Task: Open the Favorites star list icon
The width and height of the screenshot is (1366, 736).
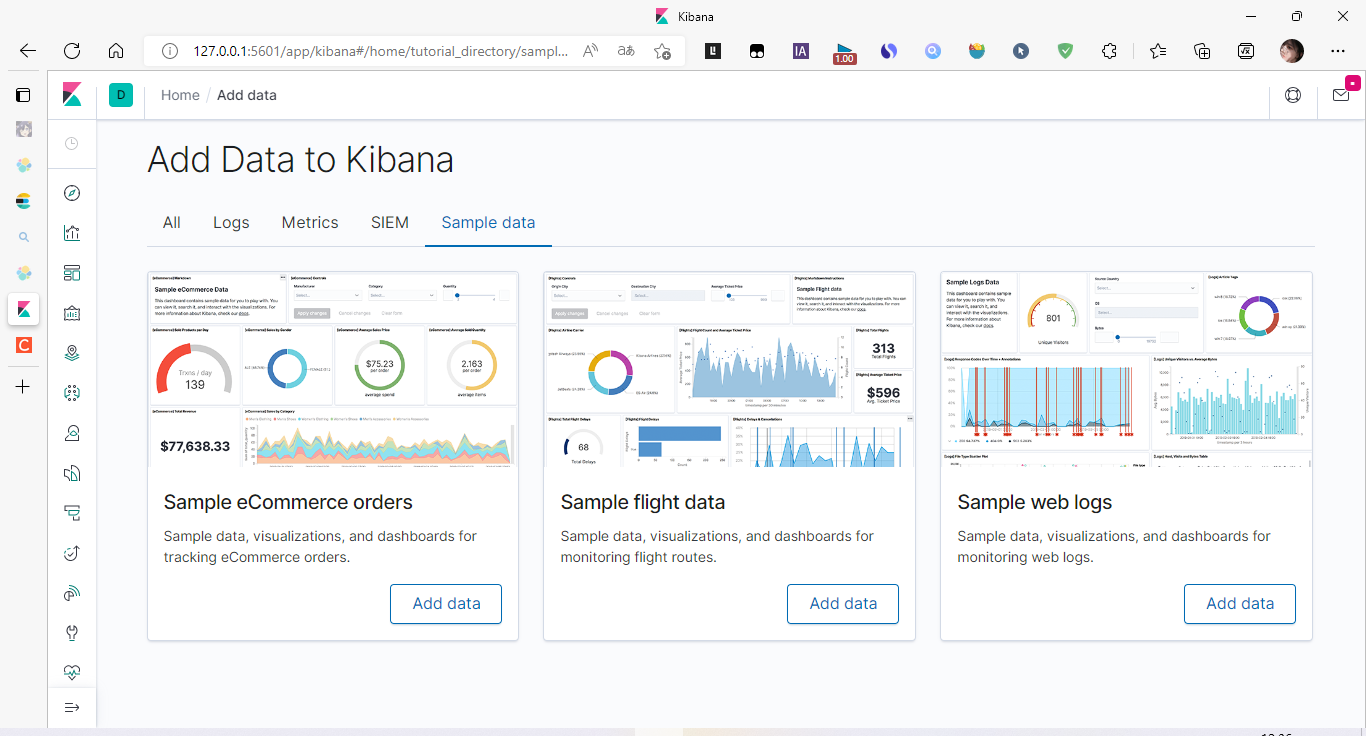Action: click(1158, 51)
